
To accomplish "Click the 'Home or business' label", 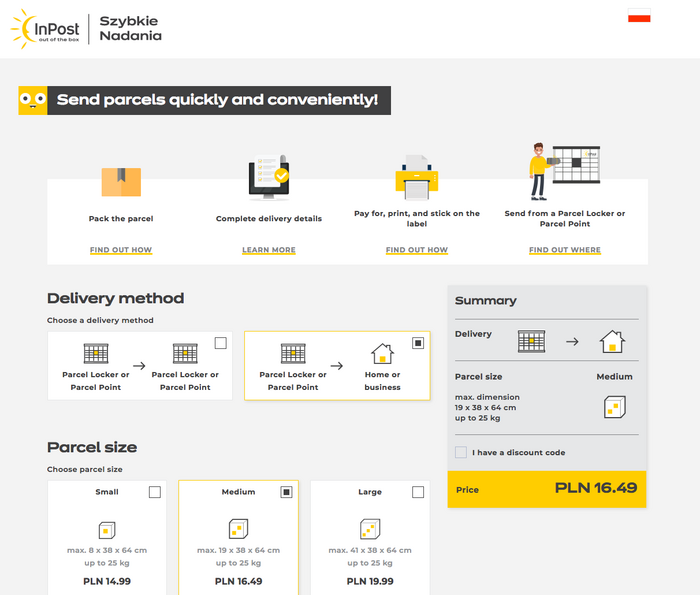I will tap(383, 381).
